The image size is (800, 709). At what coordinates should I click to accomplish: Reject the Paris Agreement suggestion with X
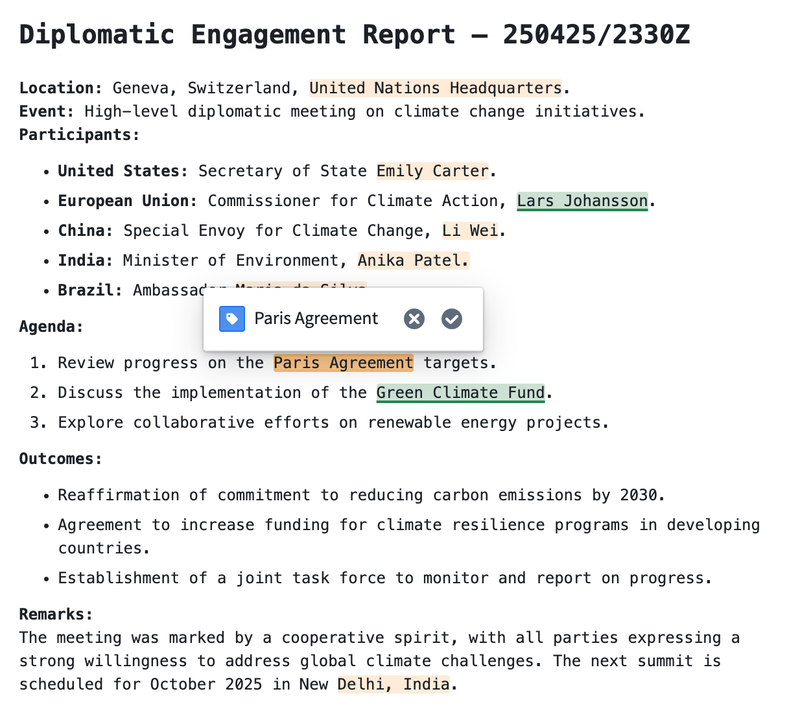pyautogui.click(x=414, y=319)
